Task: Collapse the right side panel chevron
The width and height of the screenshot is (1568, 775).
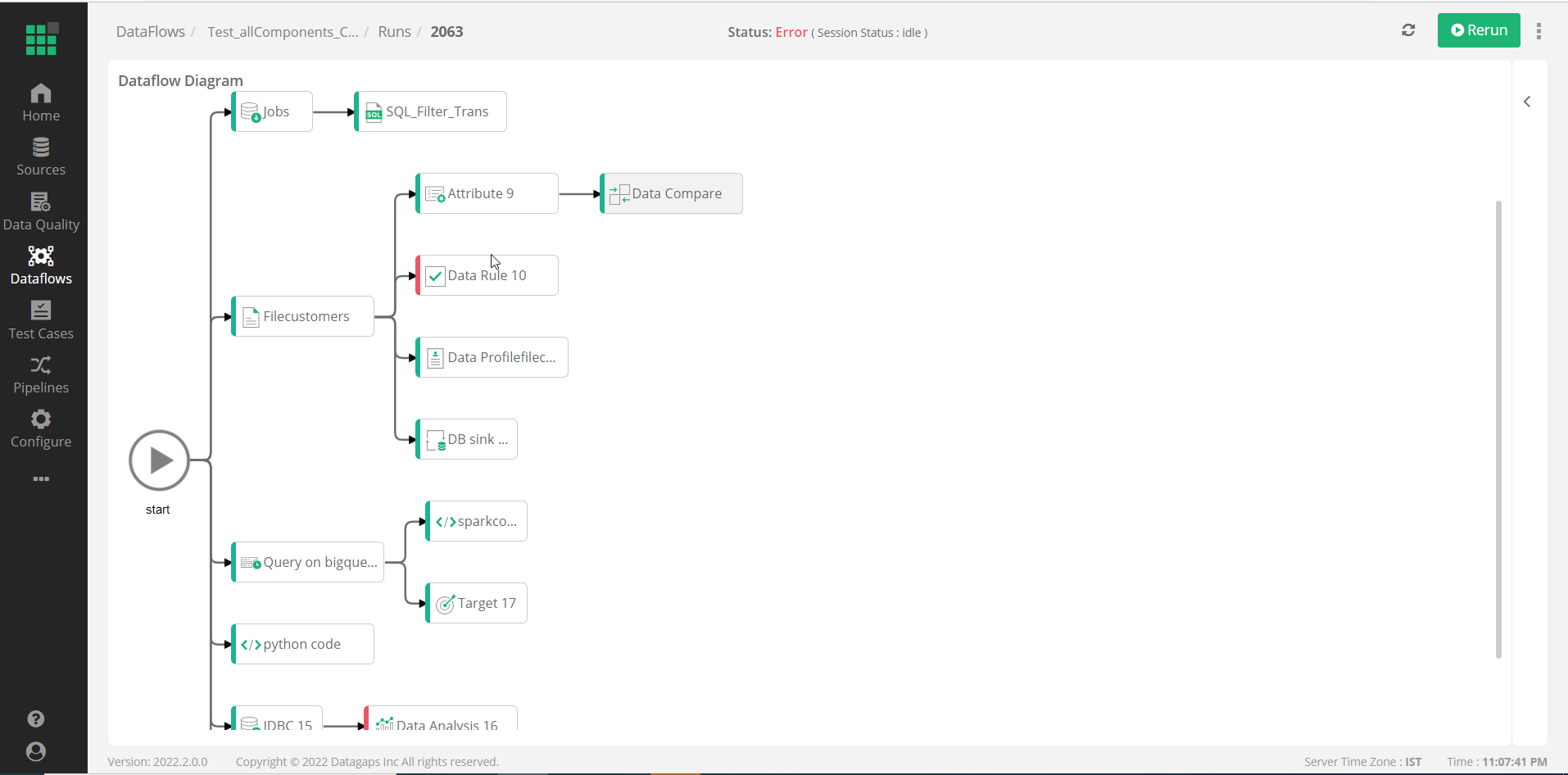Action: pos(1527,102)
